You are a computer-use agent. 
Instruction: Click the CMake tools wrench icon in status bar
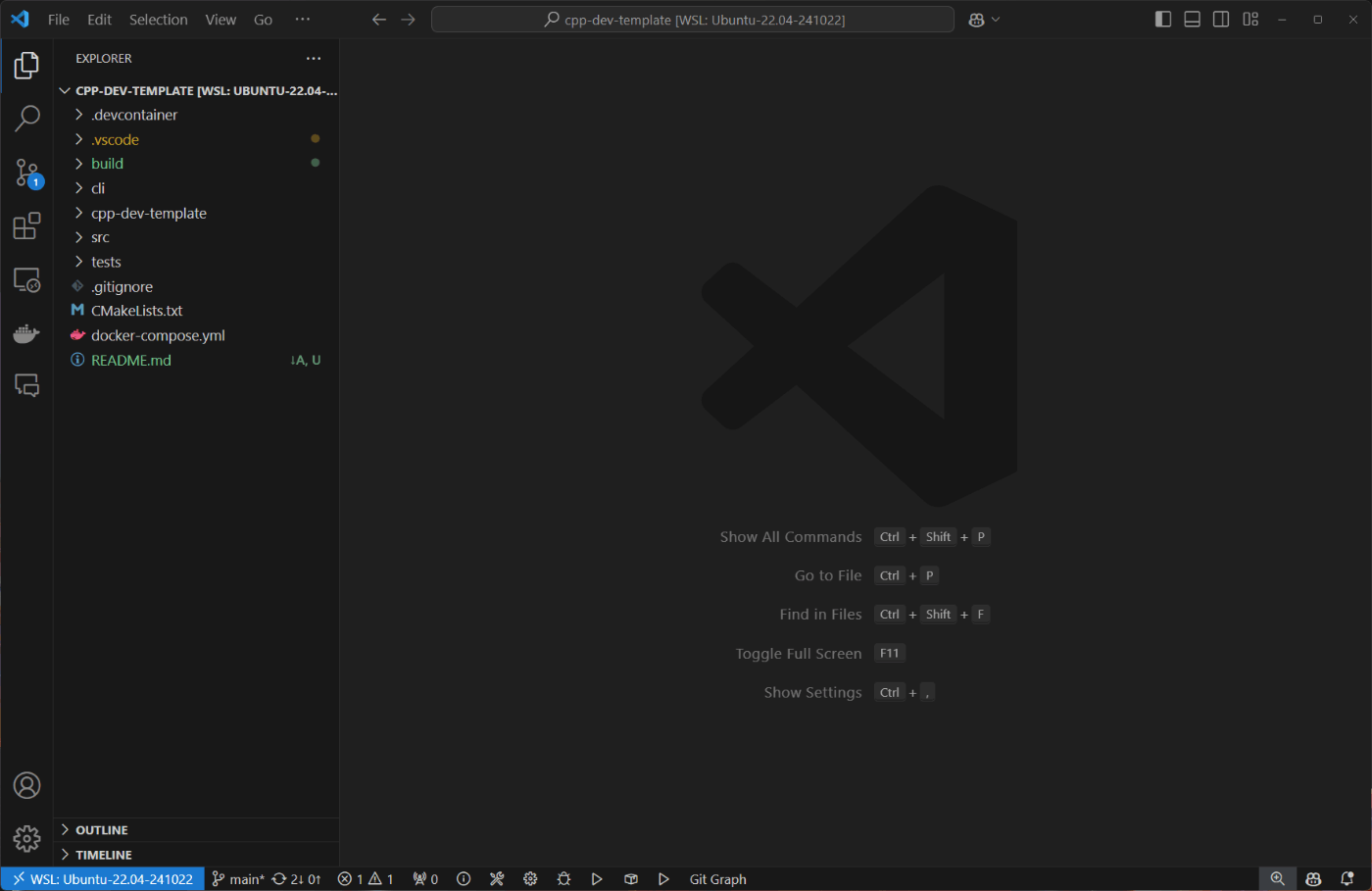pos(497,879)
